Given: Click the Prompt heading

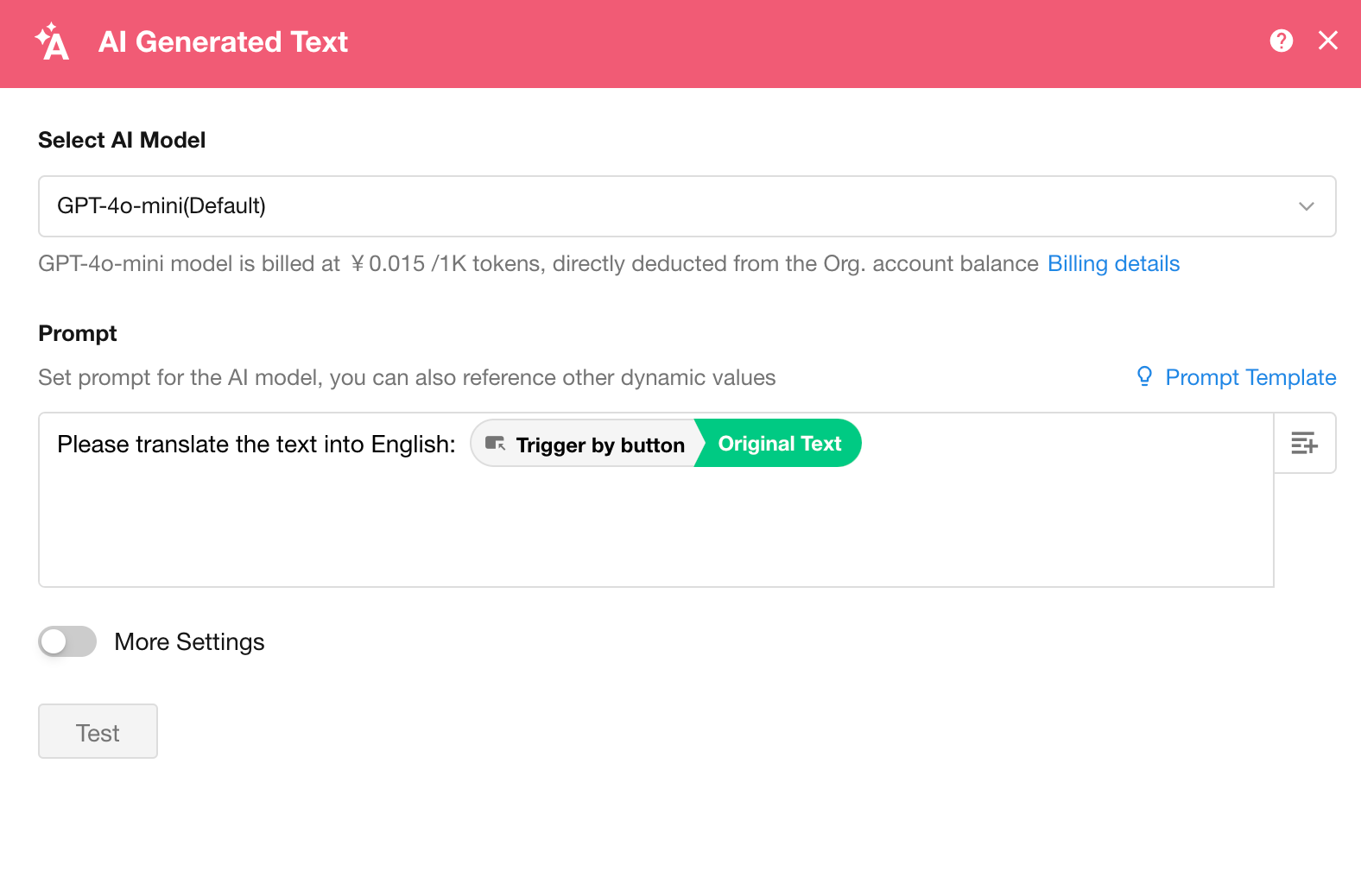Looking at the screenshot, I should click(x=78, y=334).
